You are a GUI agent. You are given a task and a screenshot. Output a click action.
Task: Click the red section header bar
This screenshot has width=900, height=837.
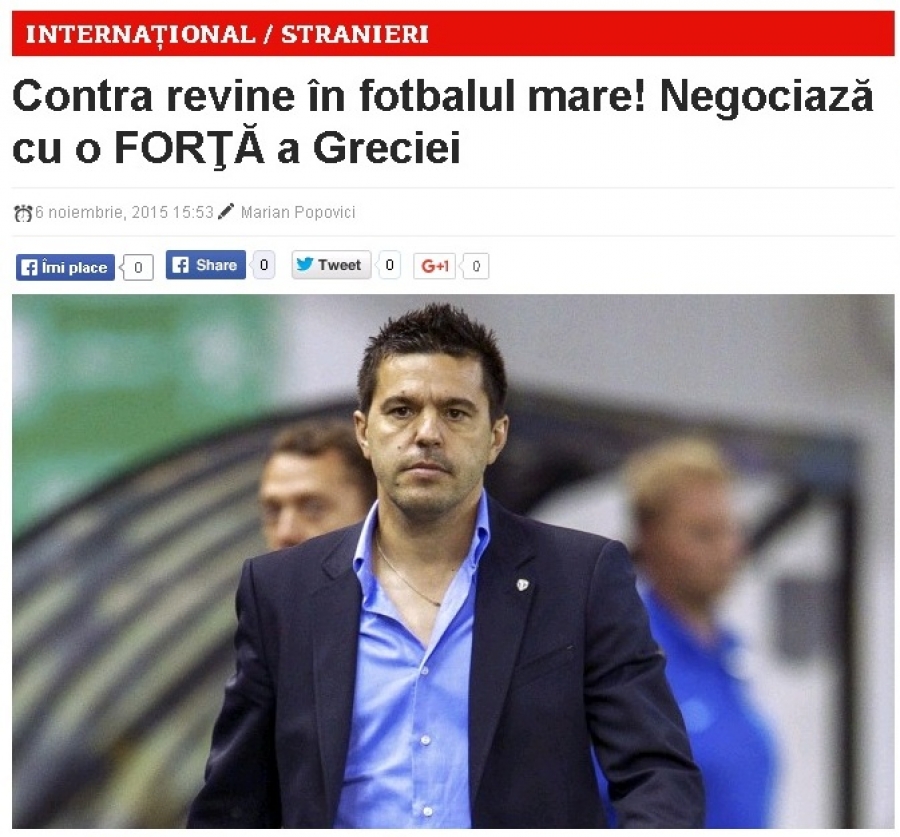[453, 33]
